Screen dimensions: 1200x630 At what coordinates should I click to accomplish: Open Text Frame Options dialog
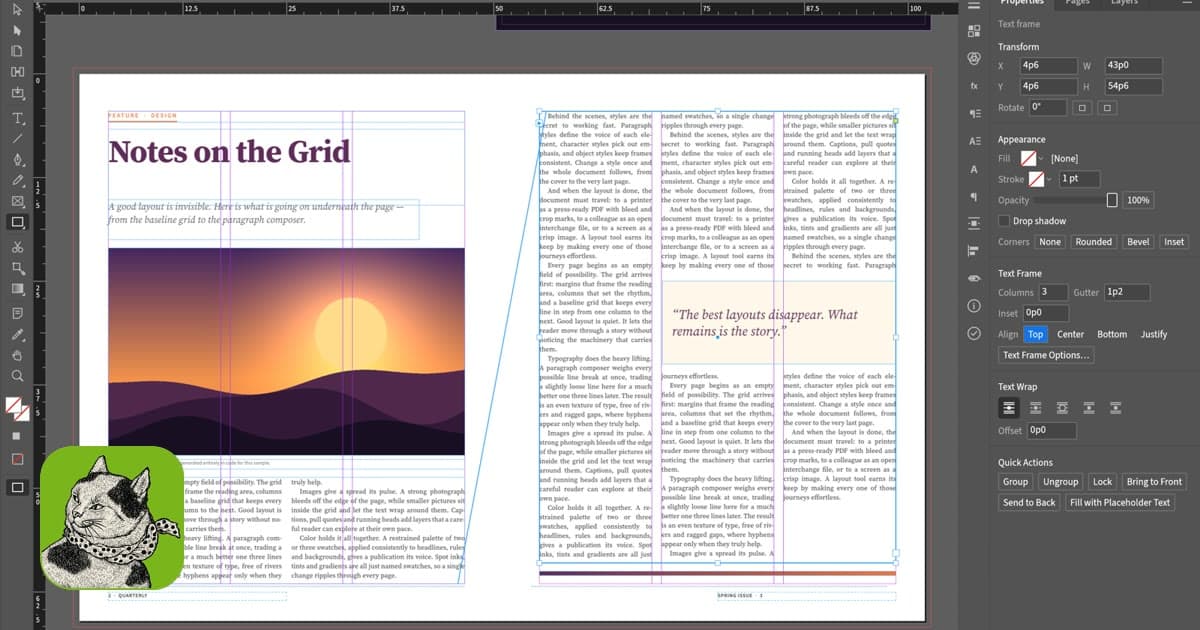click(x=1047, y=355)
